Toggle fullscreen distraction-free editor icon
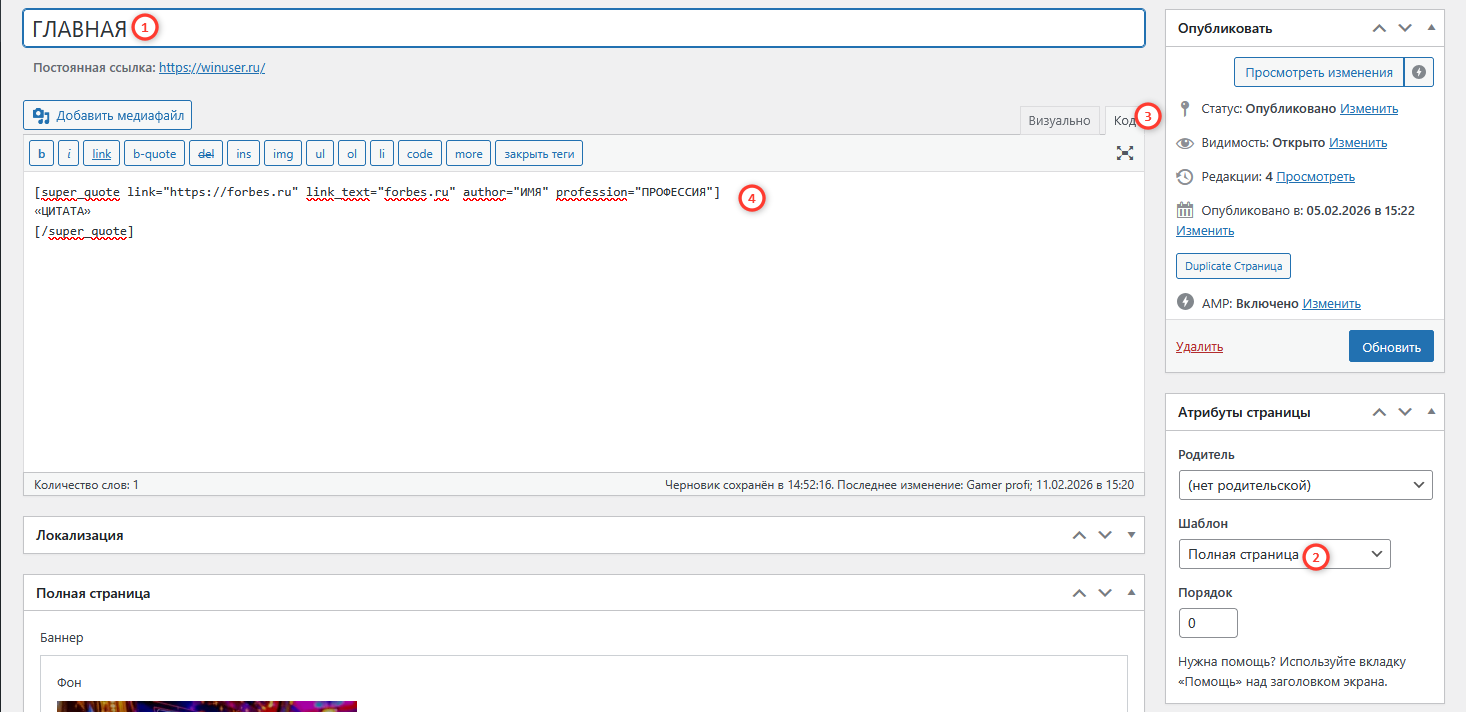Image resolution: width=1466 pixels, height=712 pixels. [x=1125, y=153]
